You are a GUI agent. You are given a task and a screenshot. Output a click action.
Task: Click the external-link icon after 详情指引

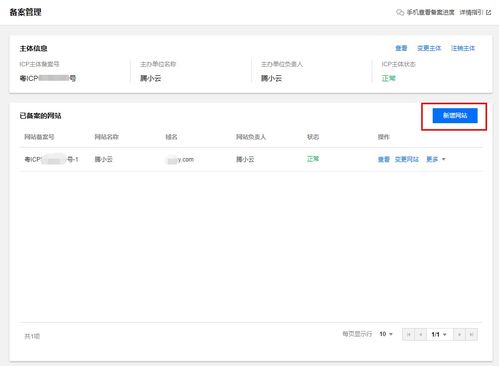pos(488,12)
